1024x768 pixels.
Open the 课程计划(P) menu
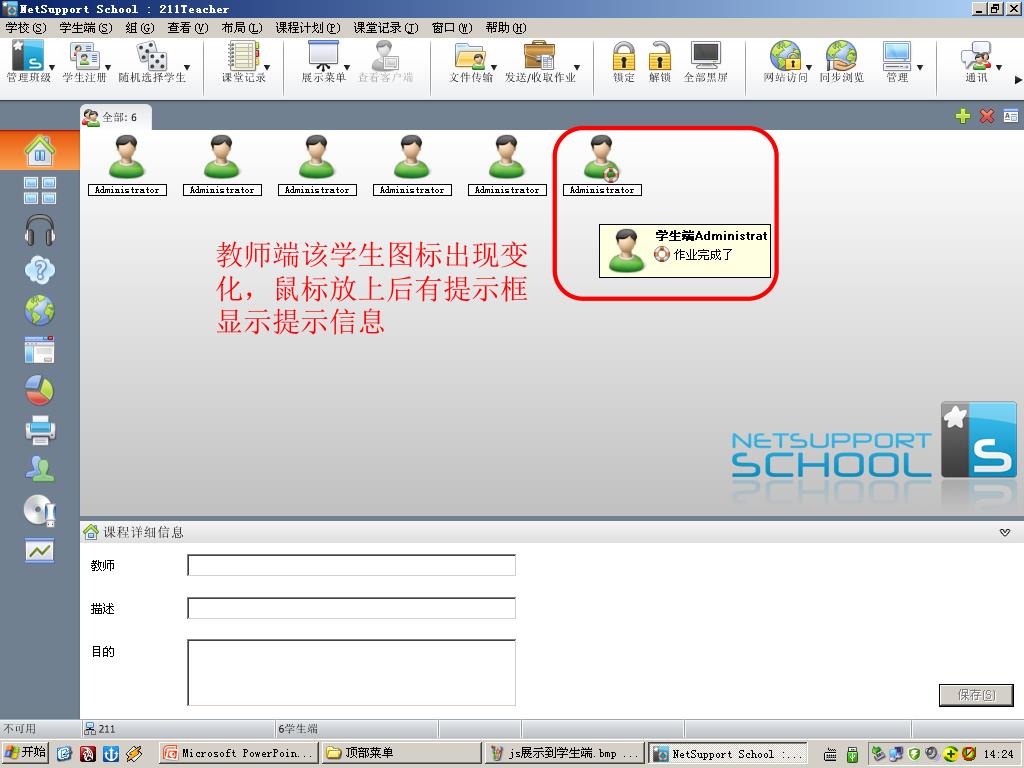click(308, 27)
